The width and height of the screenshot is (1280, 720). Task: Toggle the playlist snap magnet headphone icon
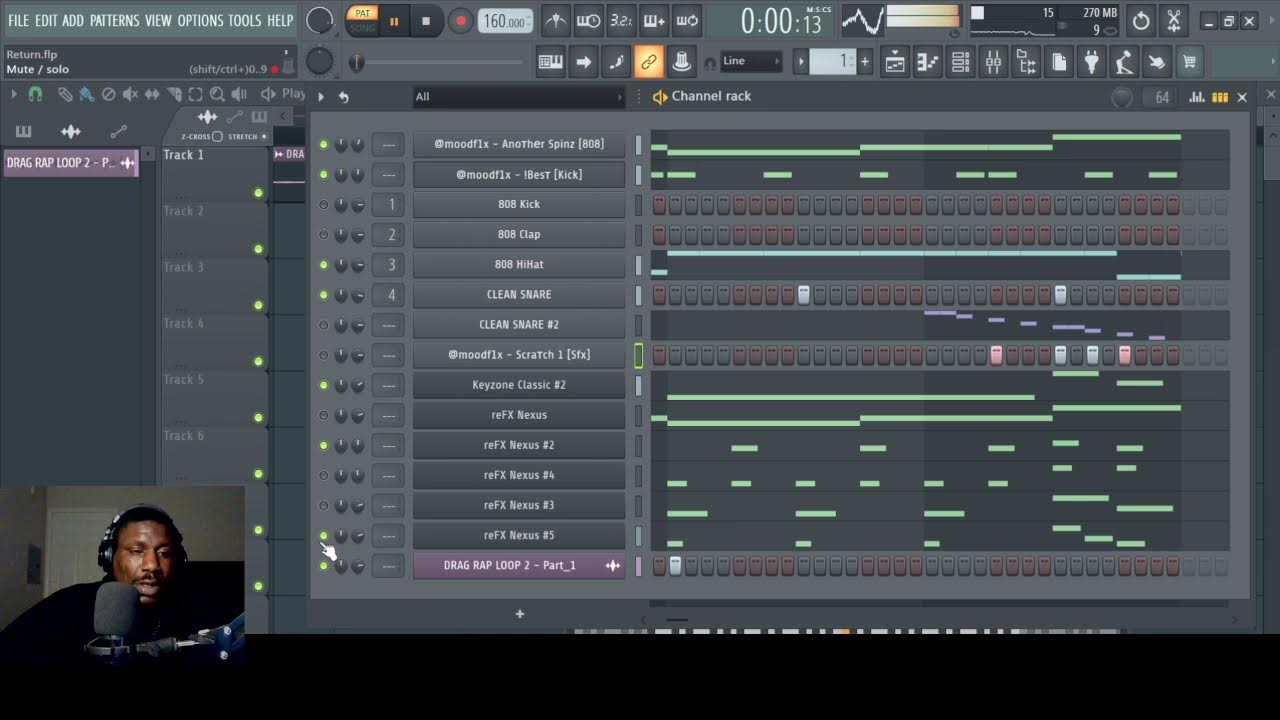(x=35, y=94)
